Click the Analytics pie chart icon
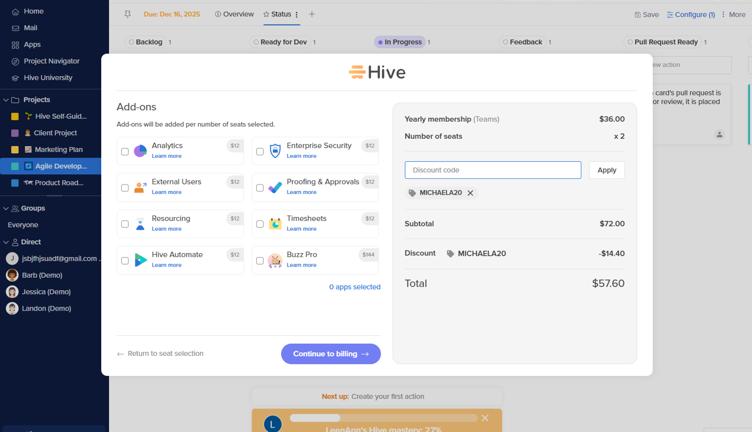Screen dimensions: 752x432 pos(140,151)
